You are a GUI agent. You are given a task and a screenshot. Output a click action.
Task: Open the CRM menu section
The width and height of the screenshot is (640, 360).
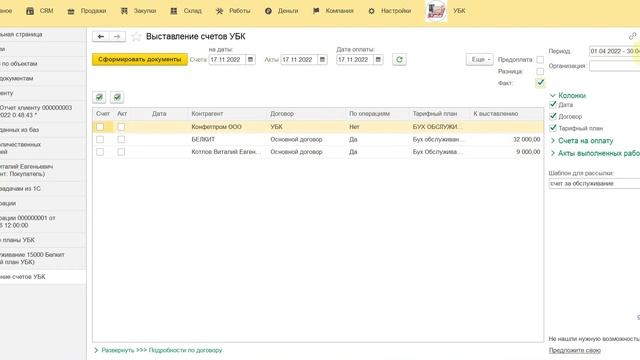tap(40, 11)
